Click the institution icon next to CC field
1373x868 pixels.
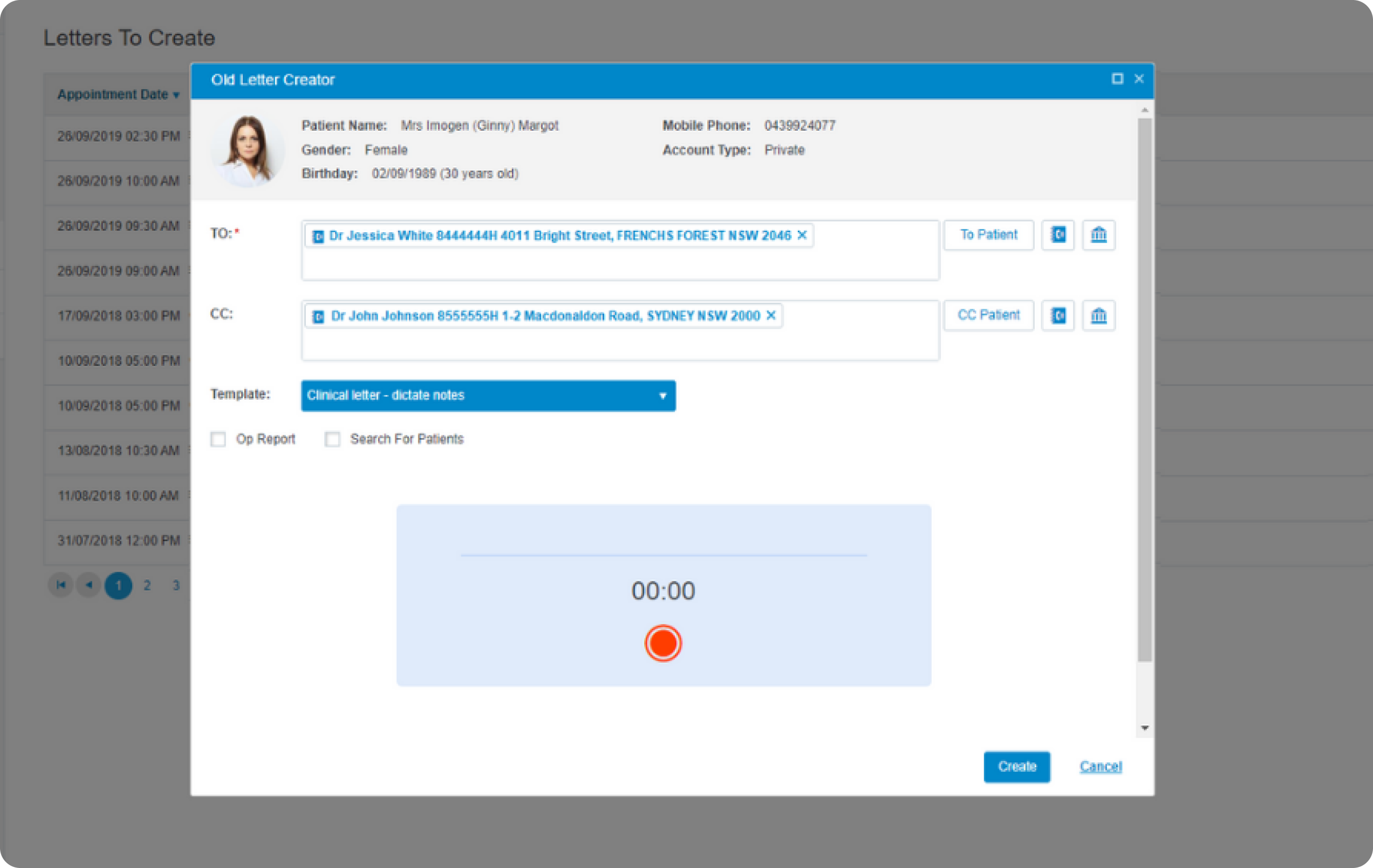tap(1097, 316)
